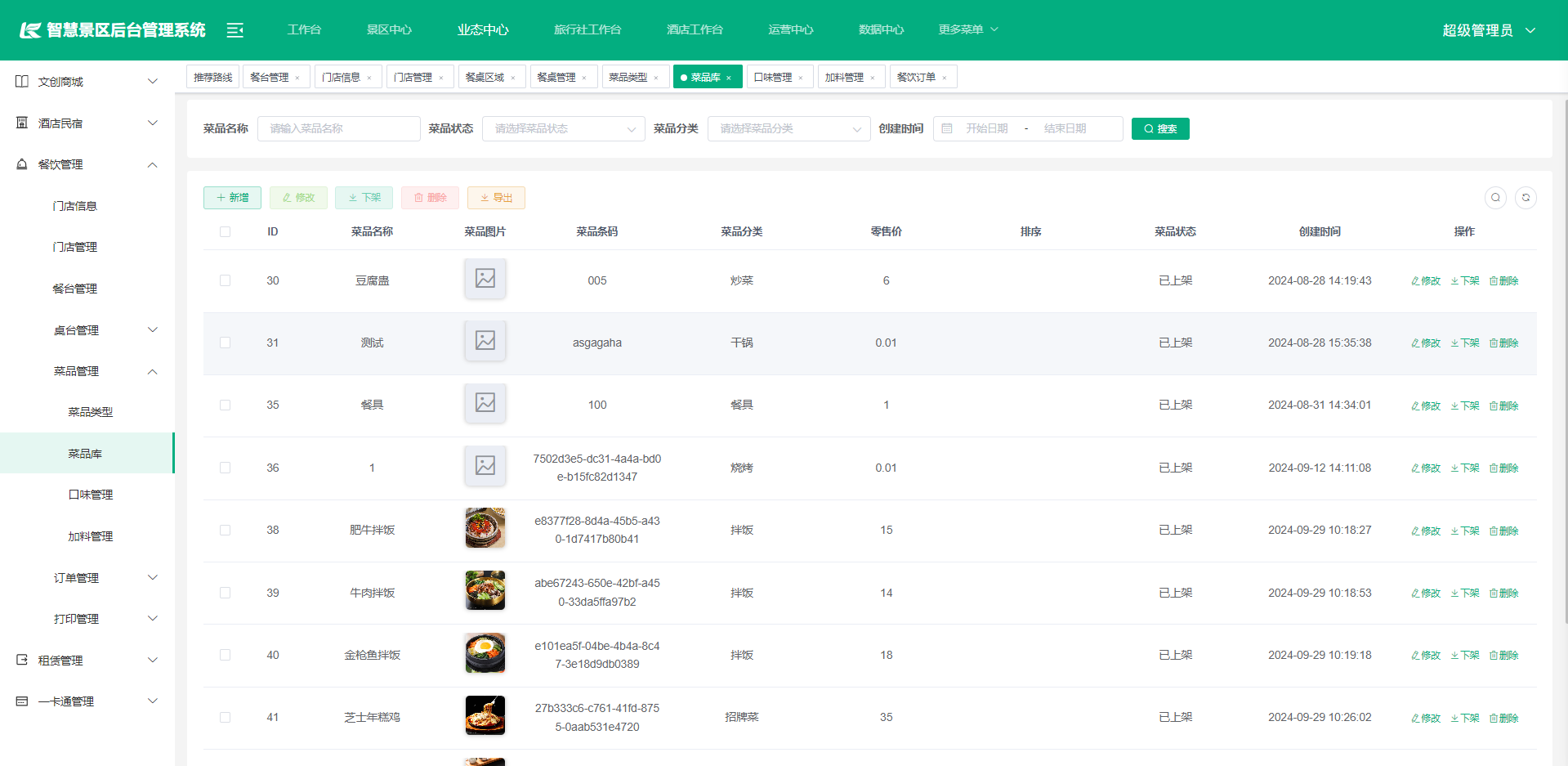Expand the 酒店民宿 sidebar group
Image resolution: width=1568 pixels, height=766 pixels.
pos(153,123)
